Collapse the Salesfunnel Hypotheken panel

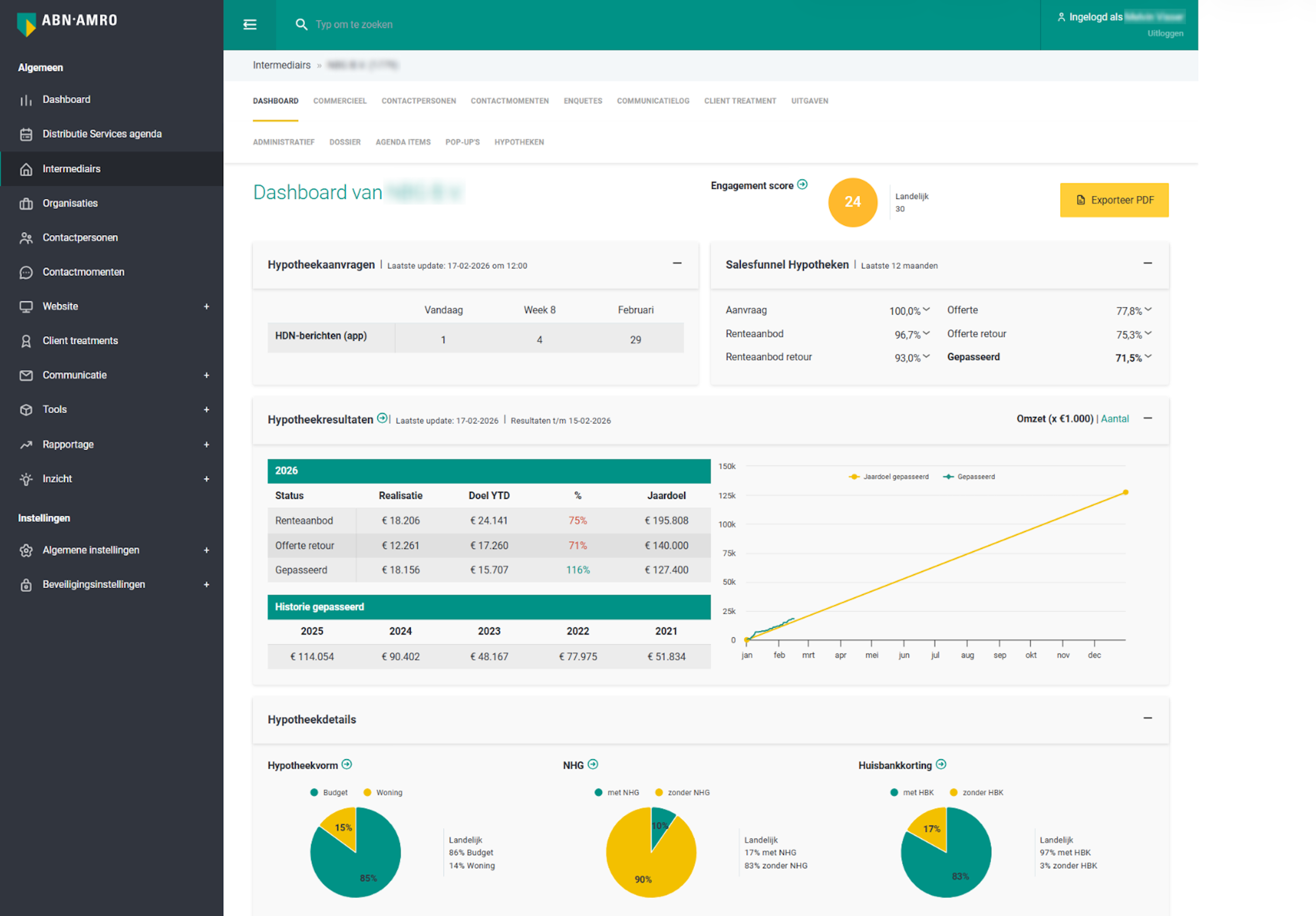click(1147, 263)
